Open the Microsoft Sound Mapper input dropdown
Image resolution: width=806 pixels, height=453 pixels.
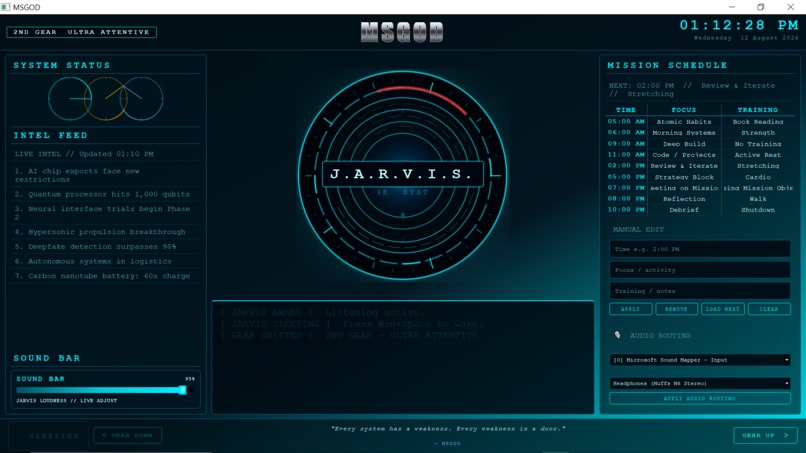click(700, 360)
